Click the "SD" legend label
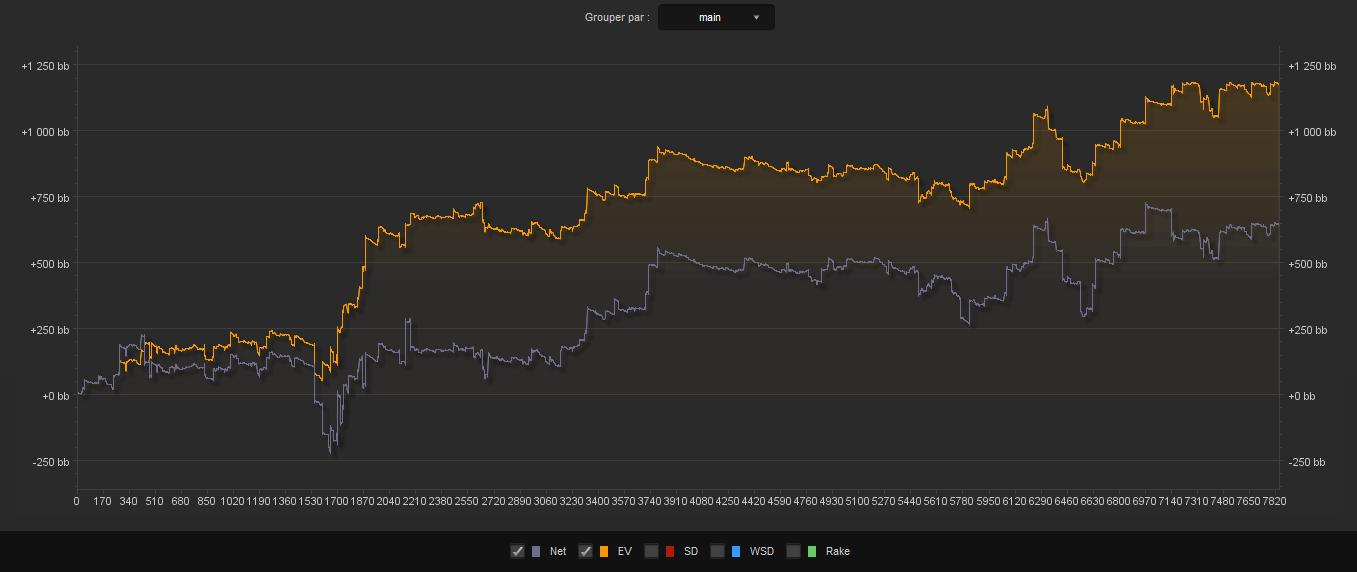The width and height of the screenshot is (1357, 572). point(691,551)
